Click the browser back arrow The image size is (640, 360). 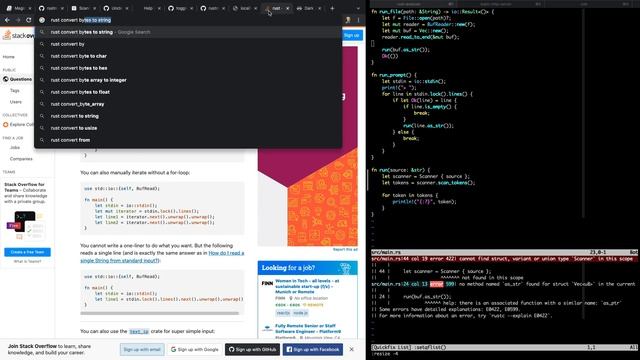(x=7, y=20)
